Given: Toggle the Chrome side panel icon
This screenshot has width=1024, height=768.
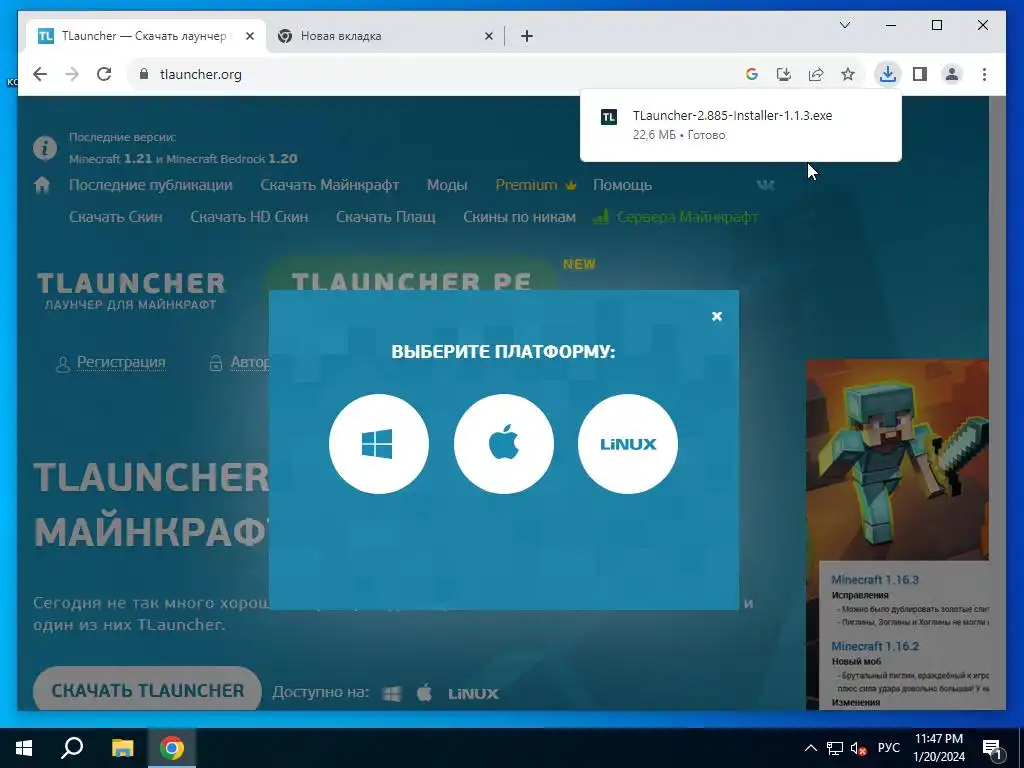Looking at the screenshot, I should (x=920, y=74).
